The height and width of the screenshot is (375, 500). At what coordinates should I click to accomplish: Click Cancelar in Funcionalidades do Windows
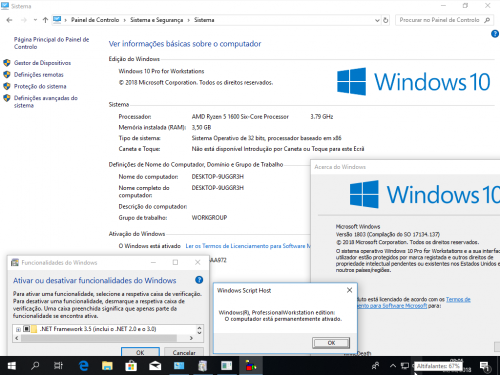(x=184, y=352)
